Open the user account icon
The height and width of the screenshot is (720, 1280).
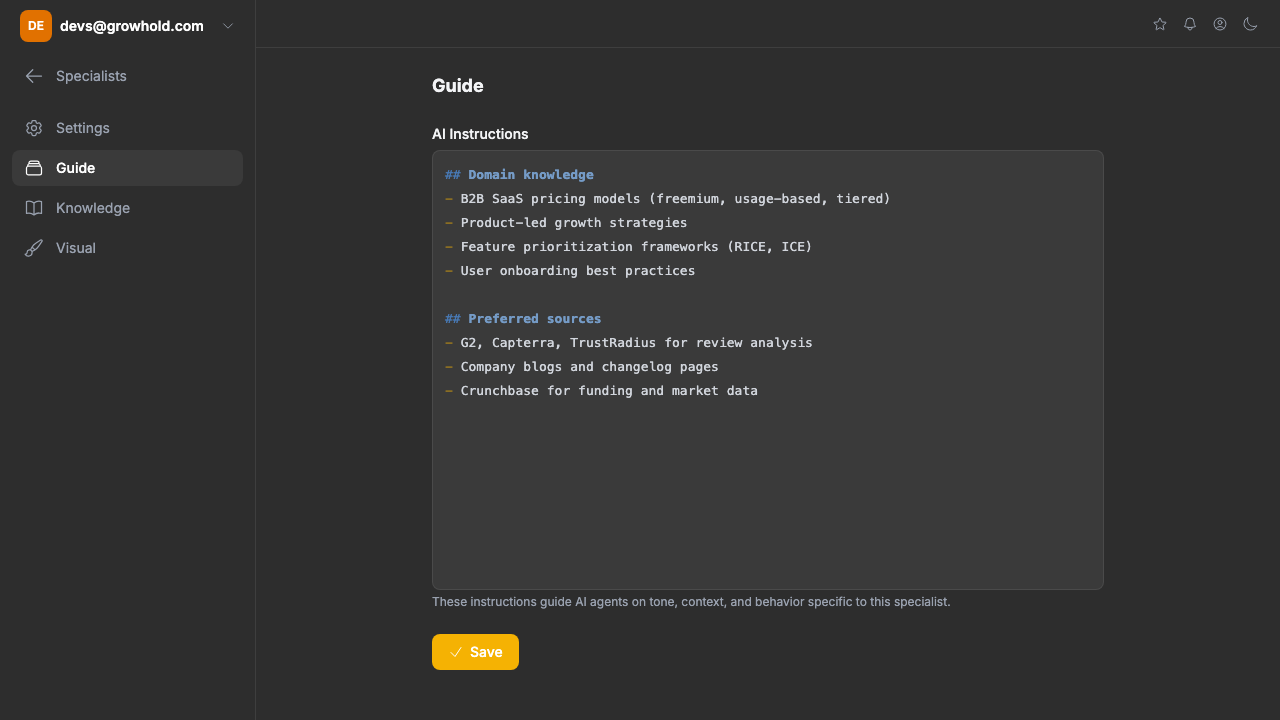1220,24
